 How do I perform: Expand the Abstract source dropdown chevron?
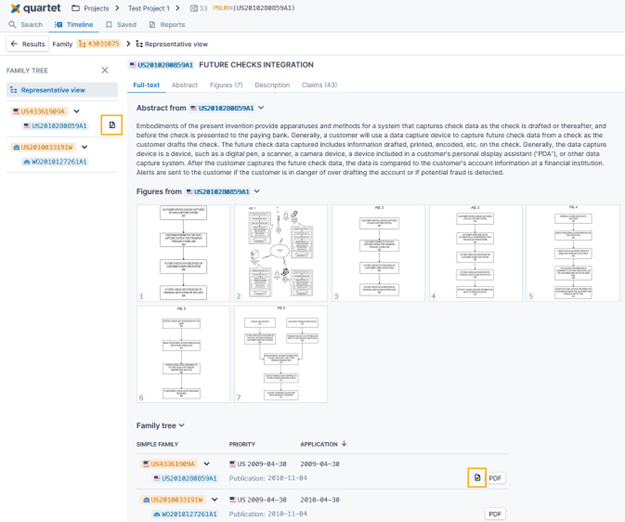pos(261,108)
